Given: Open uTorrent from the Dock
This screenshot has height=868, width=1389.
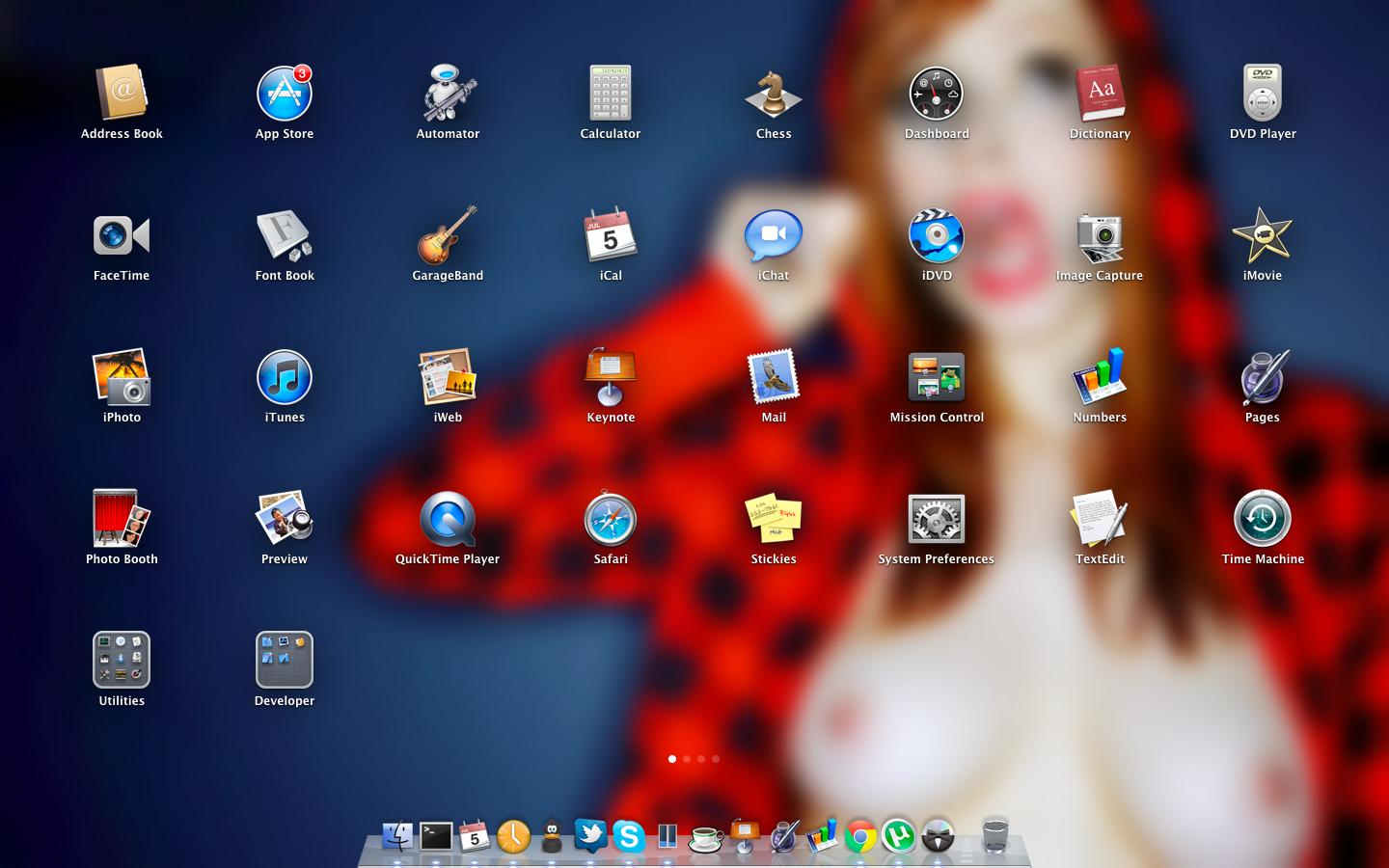Looking at the screenshot, I should point(899,836).
